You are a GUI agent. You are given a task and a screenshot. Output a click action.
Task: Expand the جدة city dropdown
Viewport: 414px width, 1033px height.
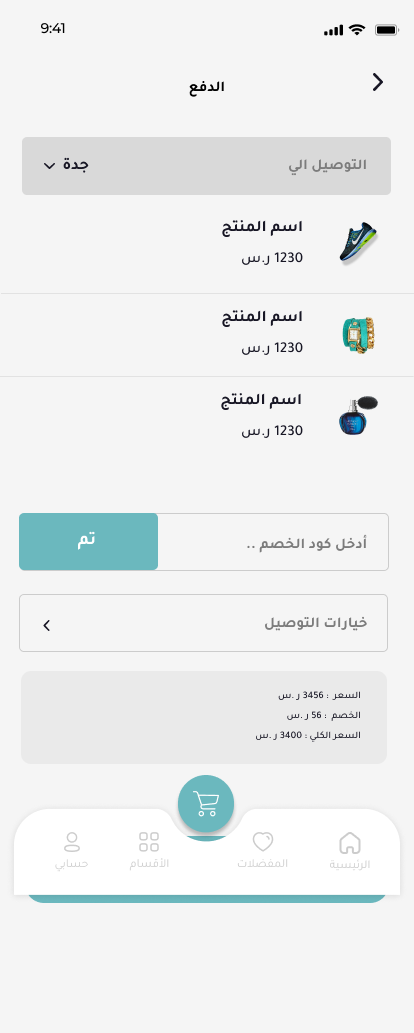tap(66, 165)
